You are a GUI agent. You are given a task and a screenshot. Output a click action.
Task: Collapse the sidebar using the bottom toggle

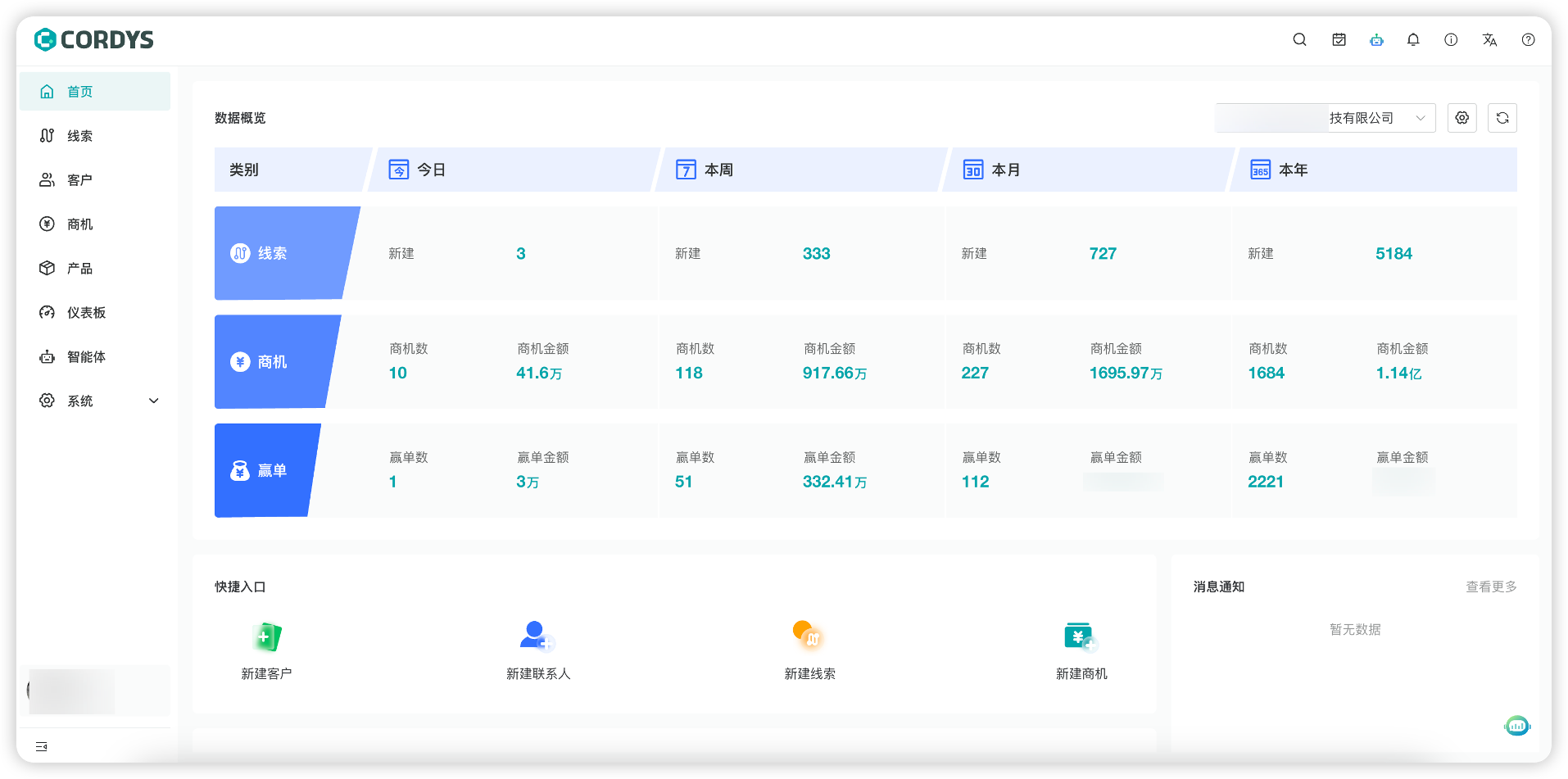40,746
